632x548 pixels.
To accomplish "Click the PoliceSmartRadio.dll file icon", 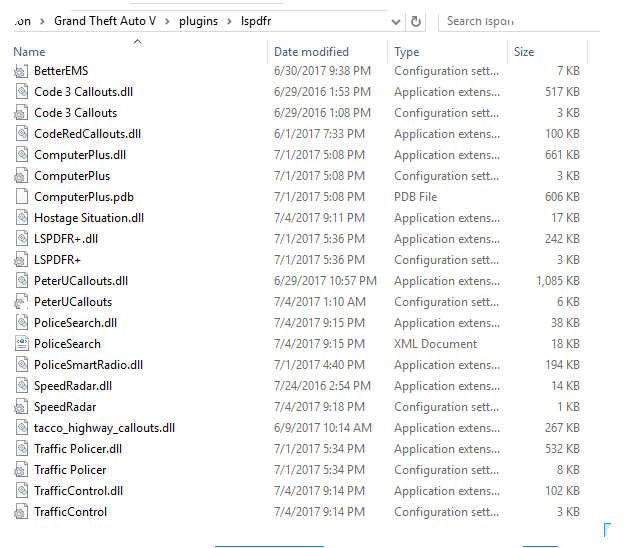I will (22, 365).
